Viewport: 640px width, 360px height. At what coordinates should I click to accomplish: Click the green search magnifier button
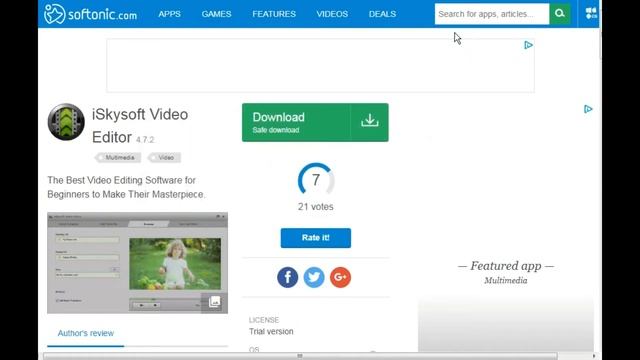coord(560,14)
